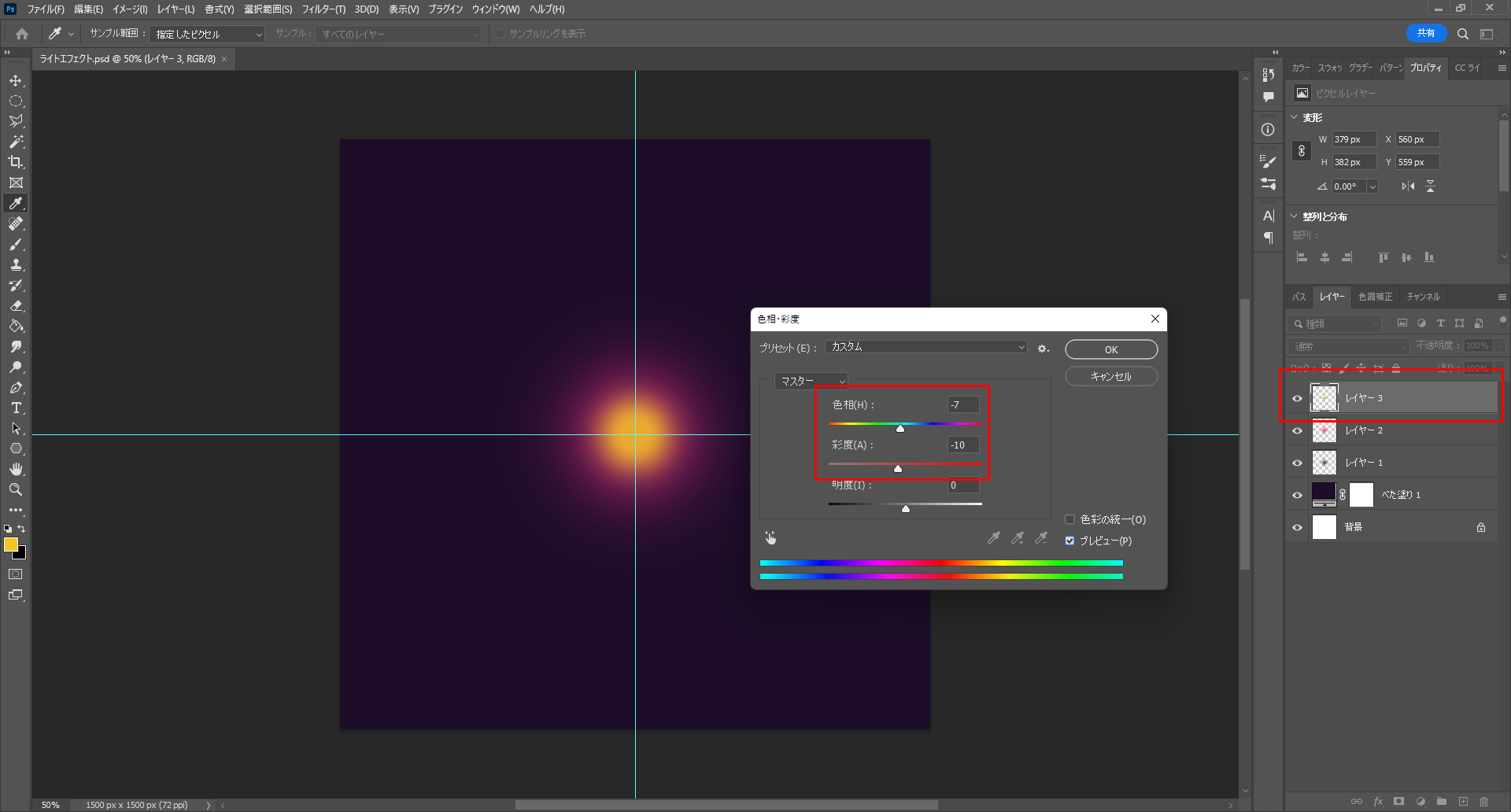Select the Magic Wand tool

(x=16, y=142)
